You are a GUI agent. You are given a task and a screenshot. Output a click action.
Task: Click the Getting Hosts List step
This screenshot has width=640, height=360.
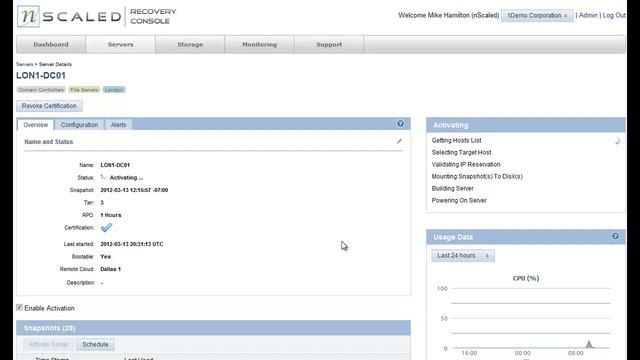(x=456, y=140)
